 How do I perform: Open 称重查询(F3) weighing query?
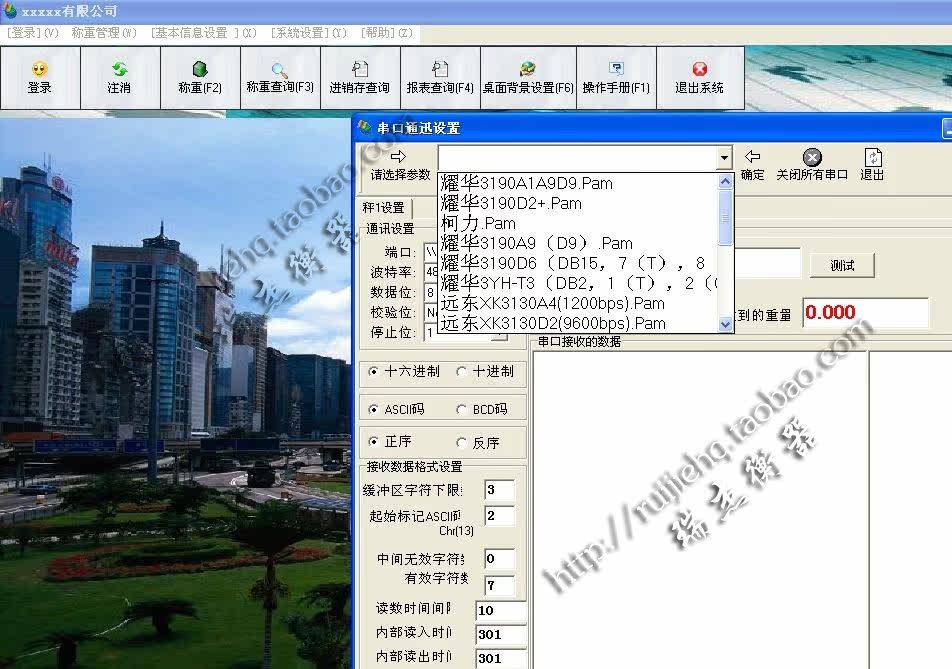280,77
